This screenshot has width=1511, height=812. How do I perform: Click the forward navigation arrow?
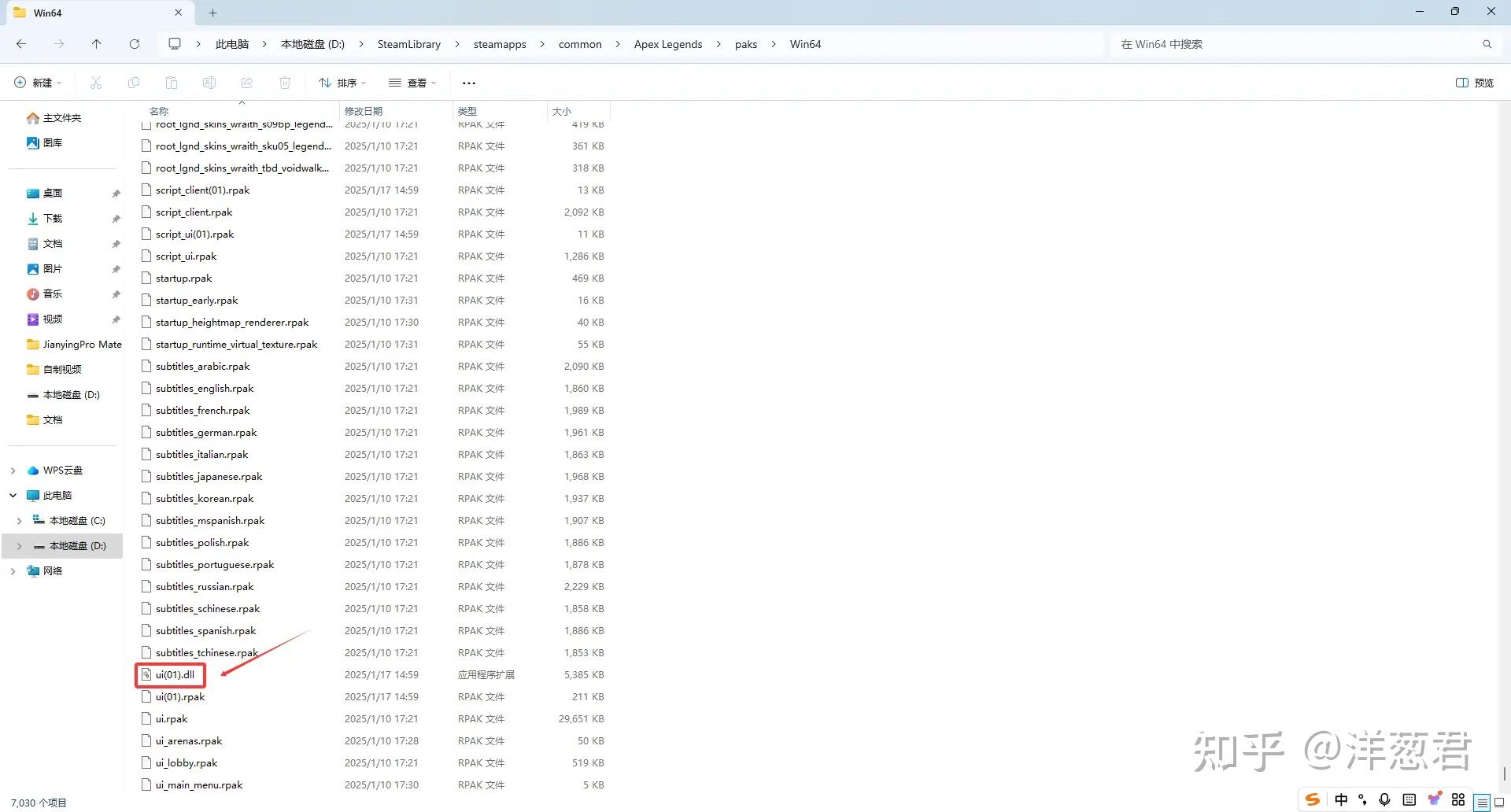(59, 44)
